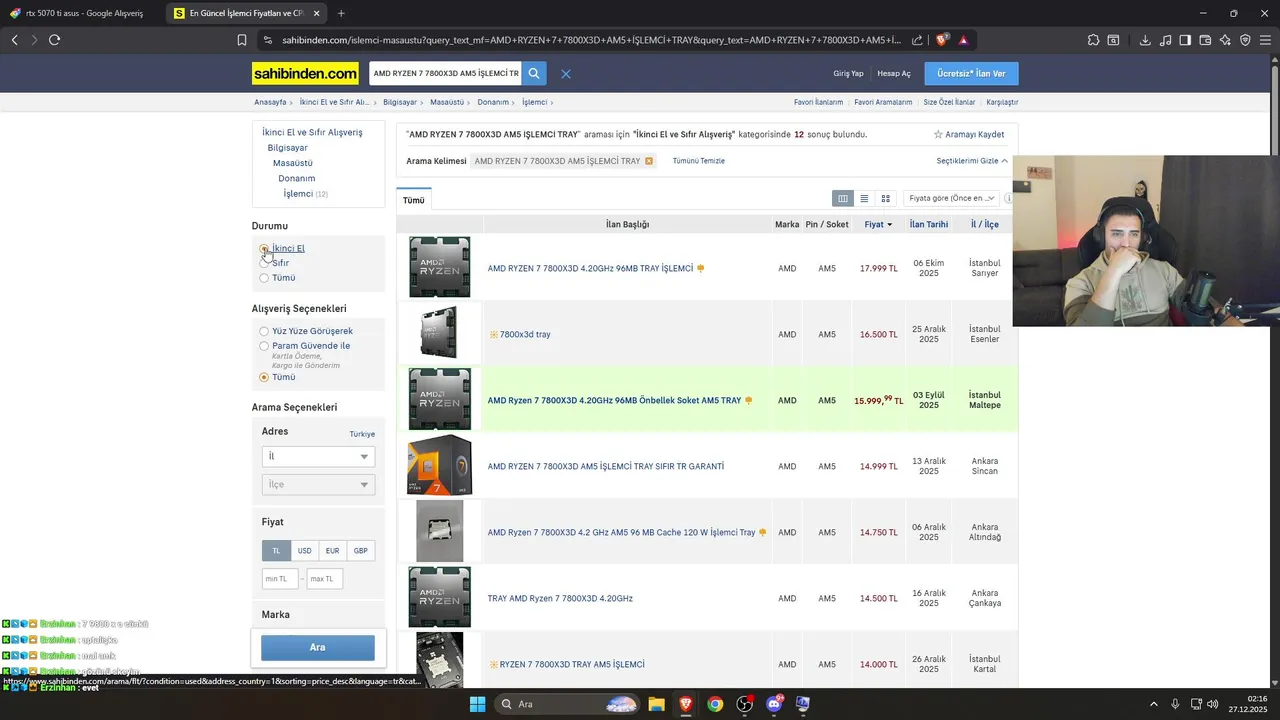
Task: Open the İlçe district dropdown
Action: click(318, 484)
